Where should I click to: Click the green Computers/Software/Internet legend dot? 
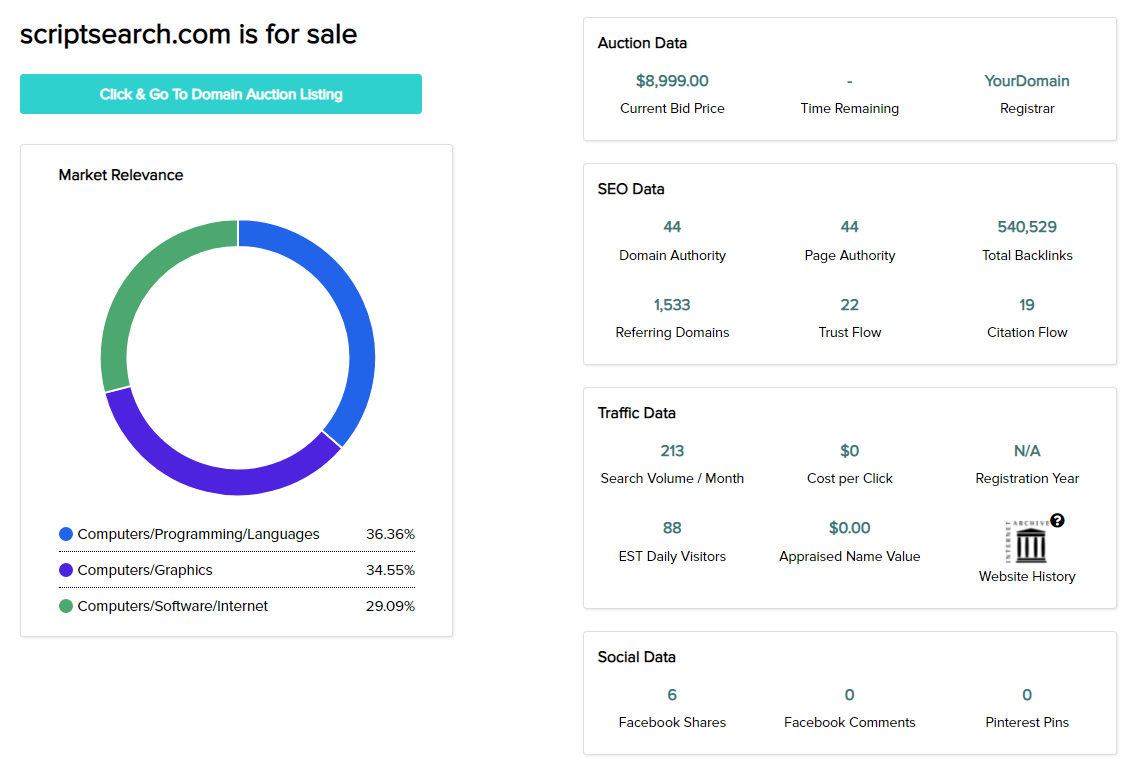tap(66, 606)
